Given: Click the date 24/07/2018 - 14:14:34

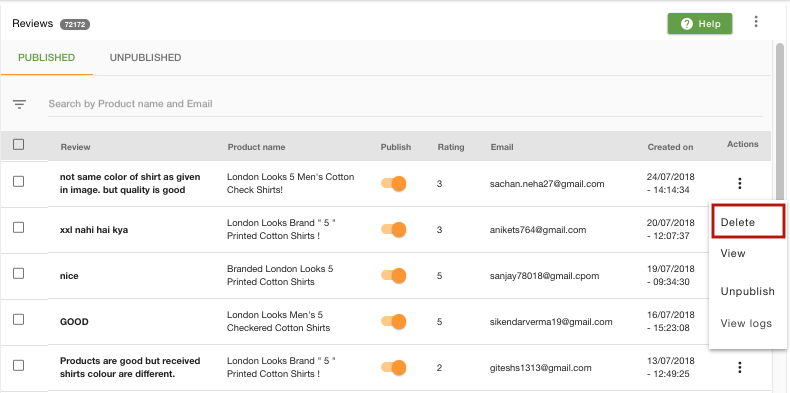Looking at the screenshot, I should [671, 183].
